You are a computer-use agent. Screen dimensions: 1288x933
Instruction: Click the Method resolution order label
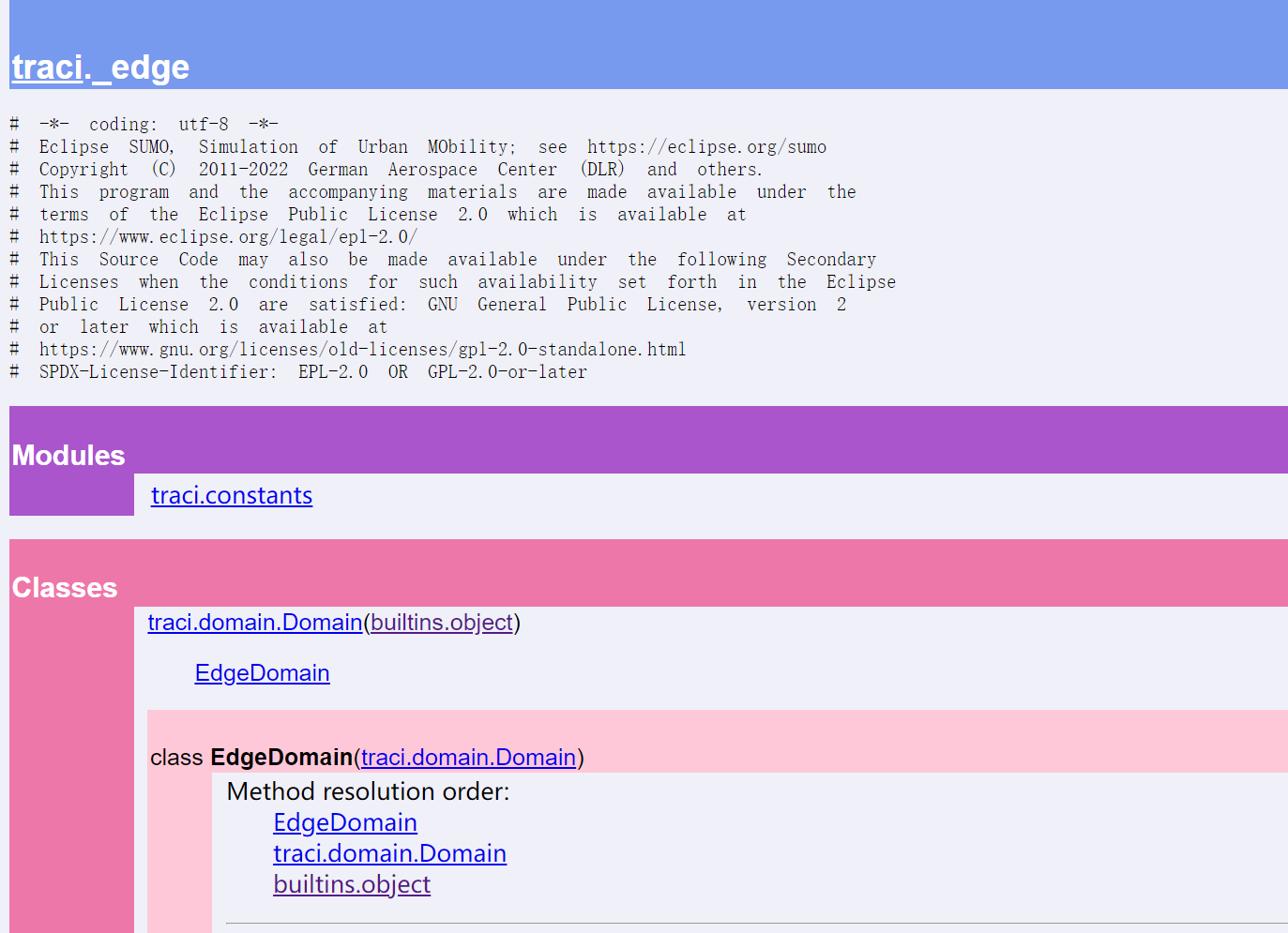367,791
